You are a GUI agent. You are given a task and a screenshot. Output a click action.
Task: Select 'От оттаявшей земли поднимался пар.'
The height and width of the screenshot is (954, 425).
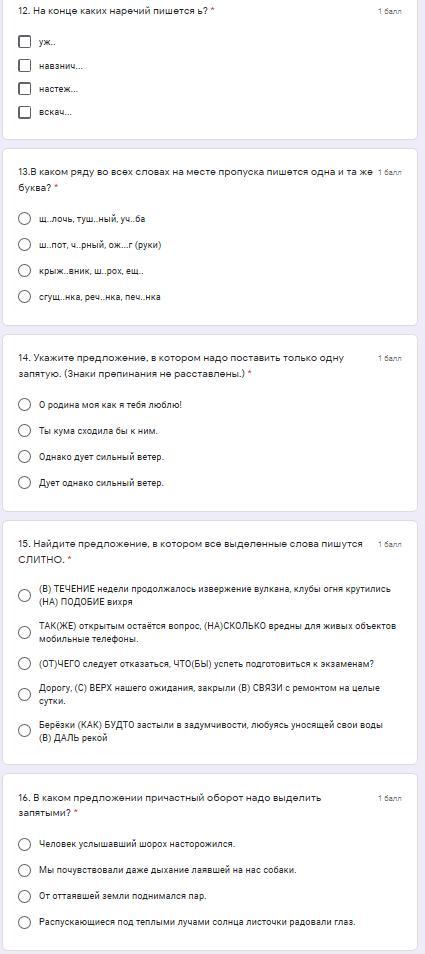pyautogui.click(x=24, y=896)
